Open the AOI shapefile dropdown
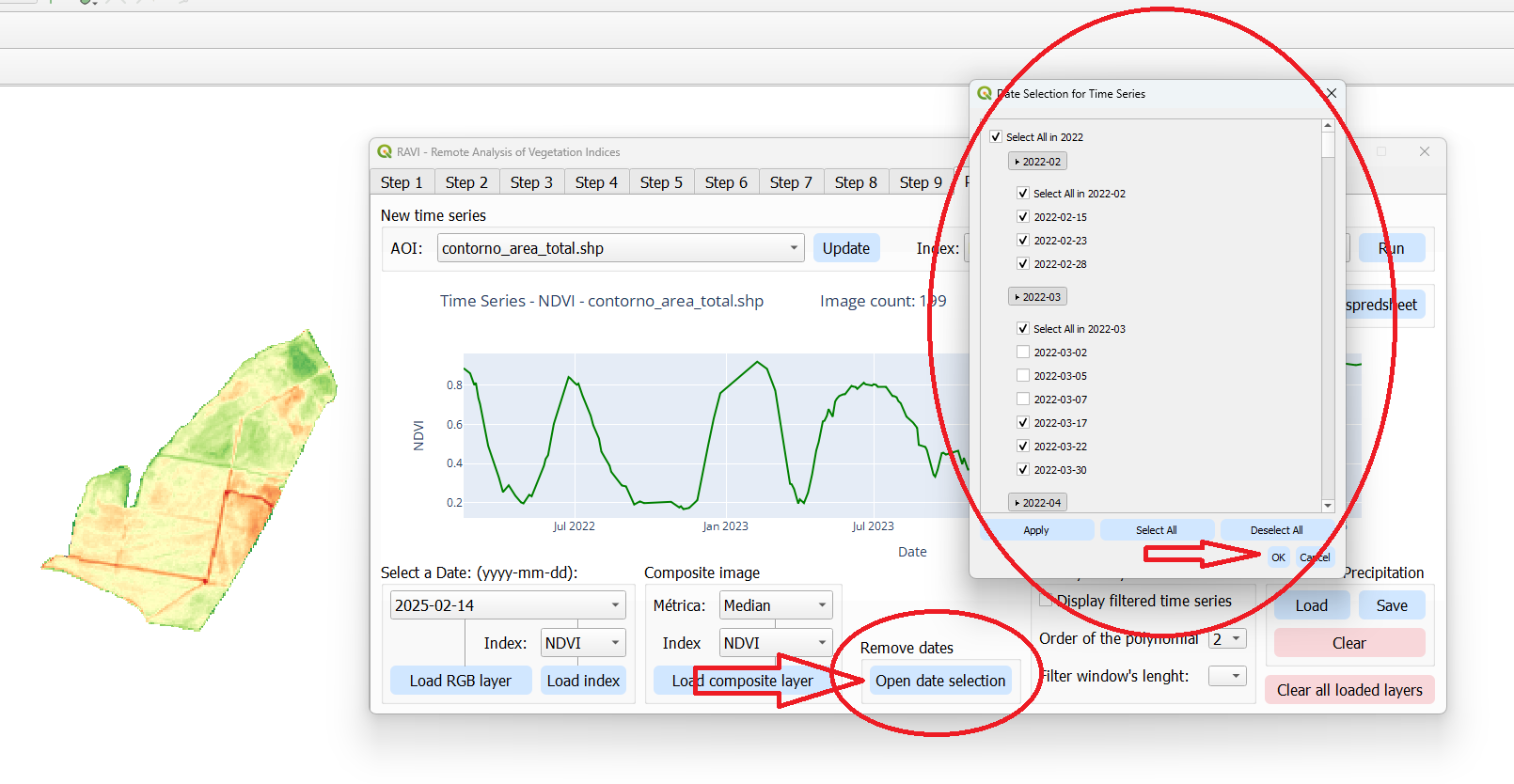Screen dimensions: 1514x784 (x=621, y=248)
